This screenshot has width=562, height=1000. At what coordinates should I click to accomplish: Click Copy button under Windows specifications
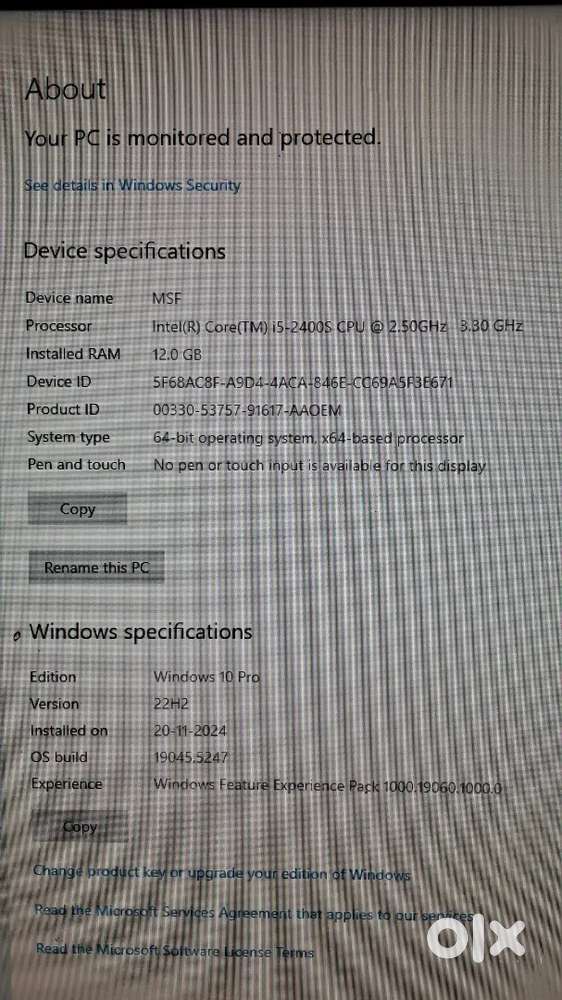80,827
